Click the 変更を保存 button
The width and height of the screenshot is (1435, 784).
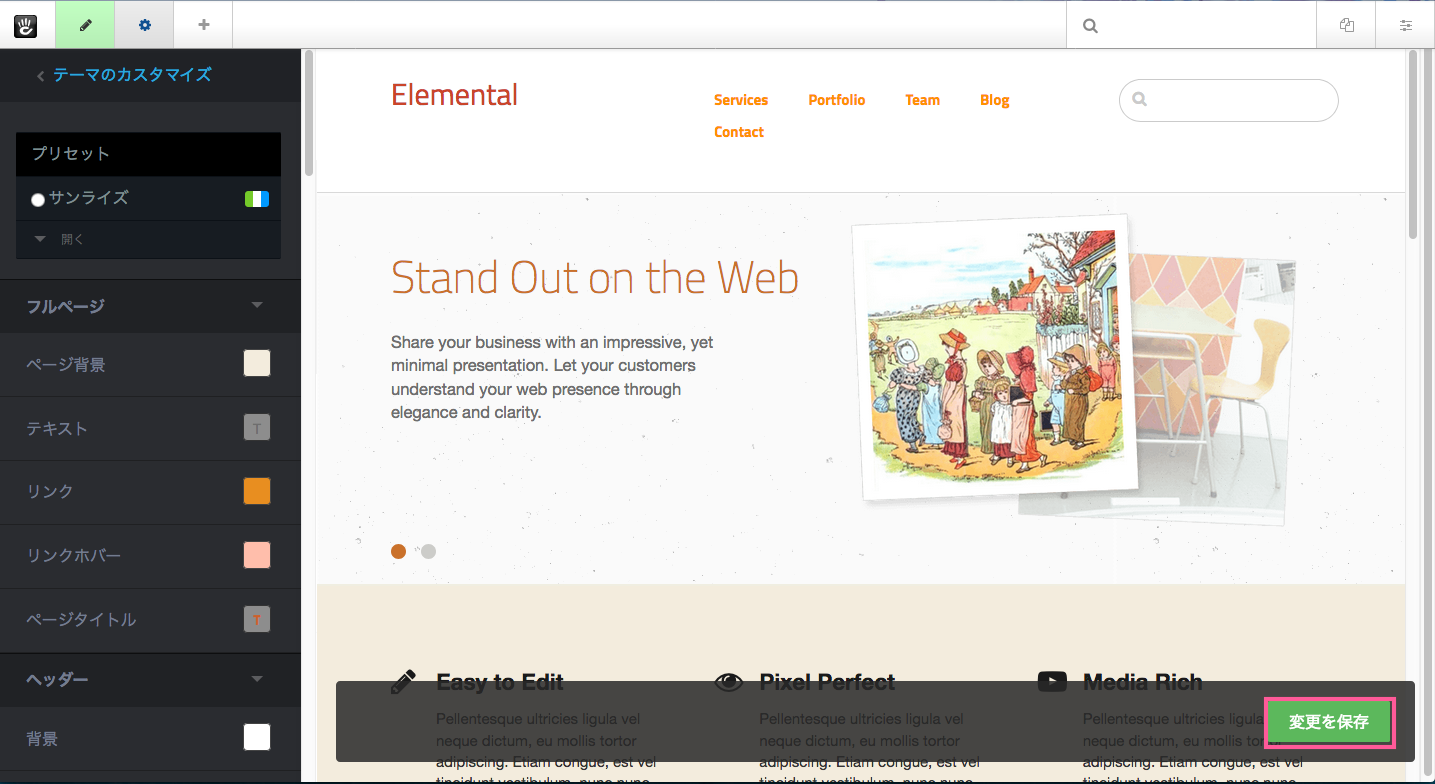click(x=1328, y=722)
